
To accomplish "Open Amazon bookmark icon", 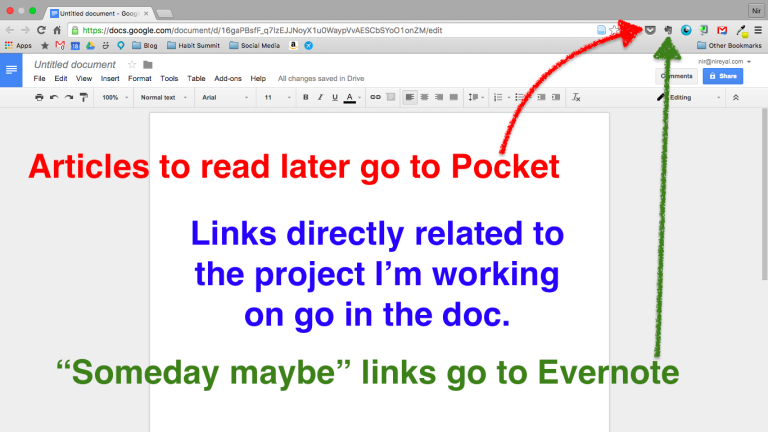I will coord(293,46).
